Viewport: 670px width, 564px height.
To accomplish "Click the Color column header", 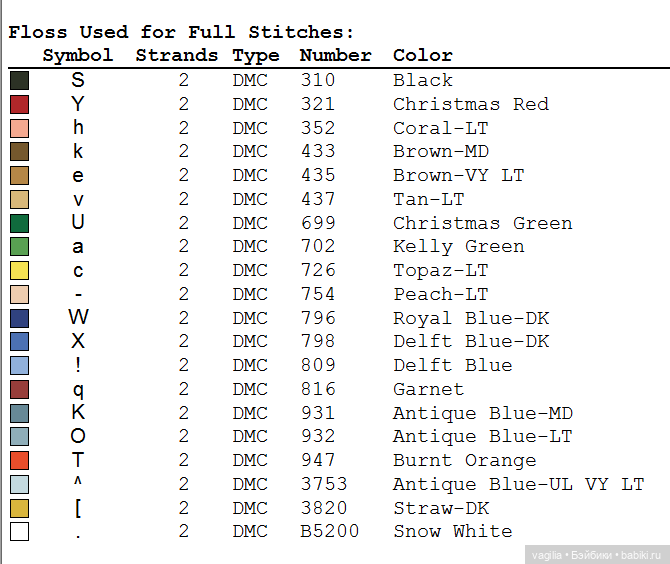I will pos(422,56).
